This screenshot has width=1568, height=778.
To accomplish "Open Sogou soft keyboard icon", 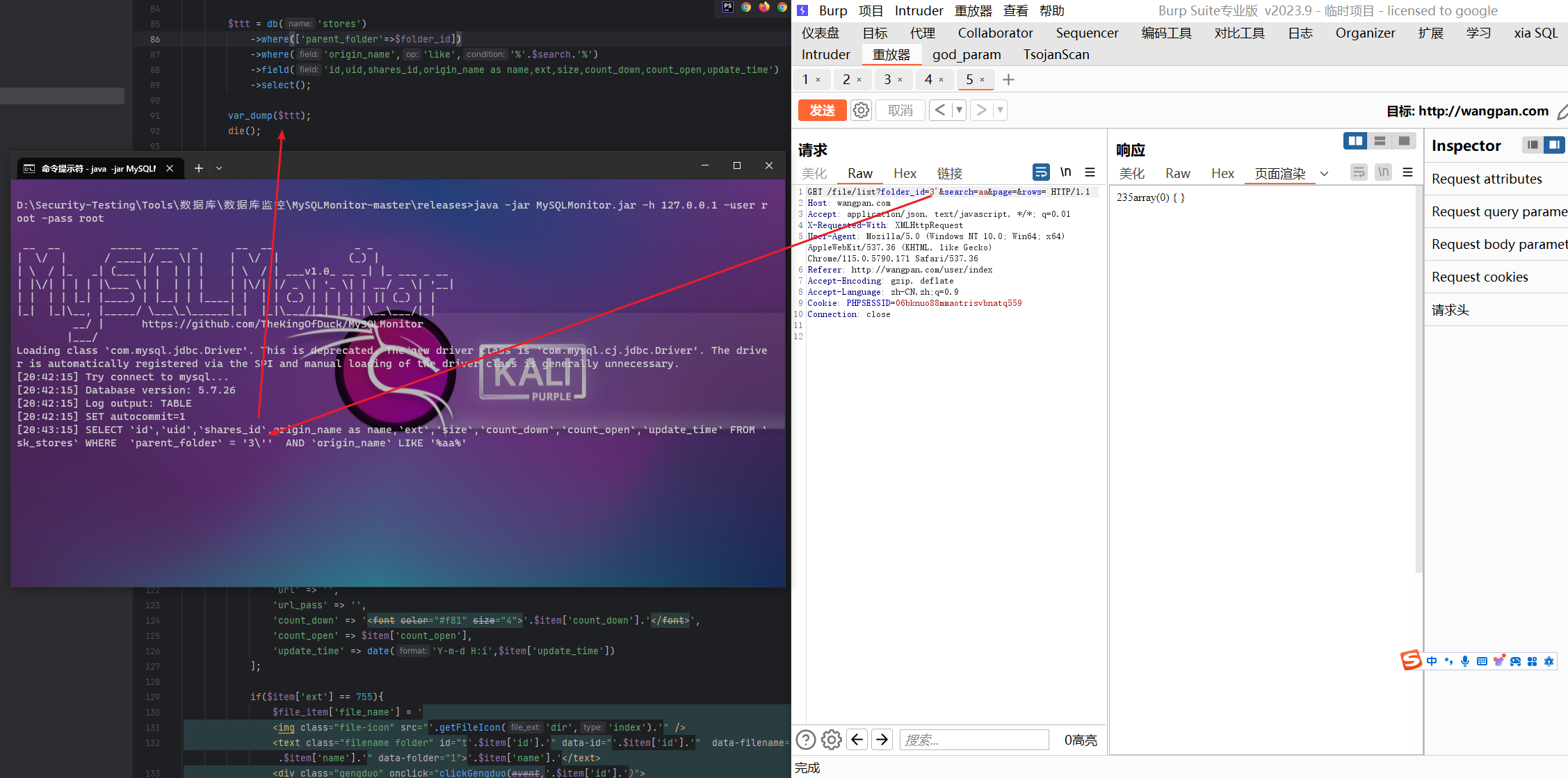I will 1482,661.
